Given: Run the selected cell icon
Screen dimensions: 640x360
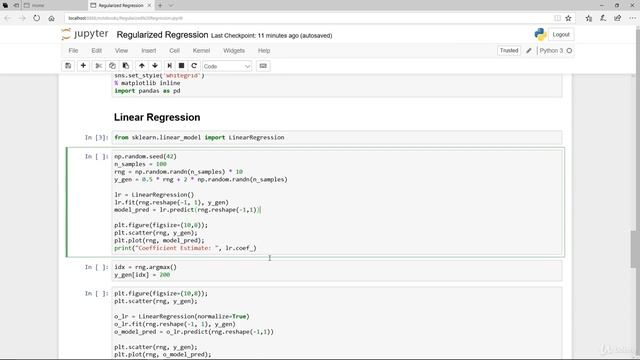Looking at the screenshot, I should [169, 66].
